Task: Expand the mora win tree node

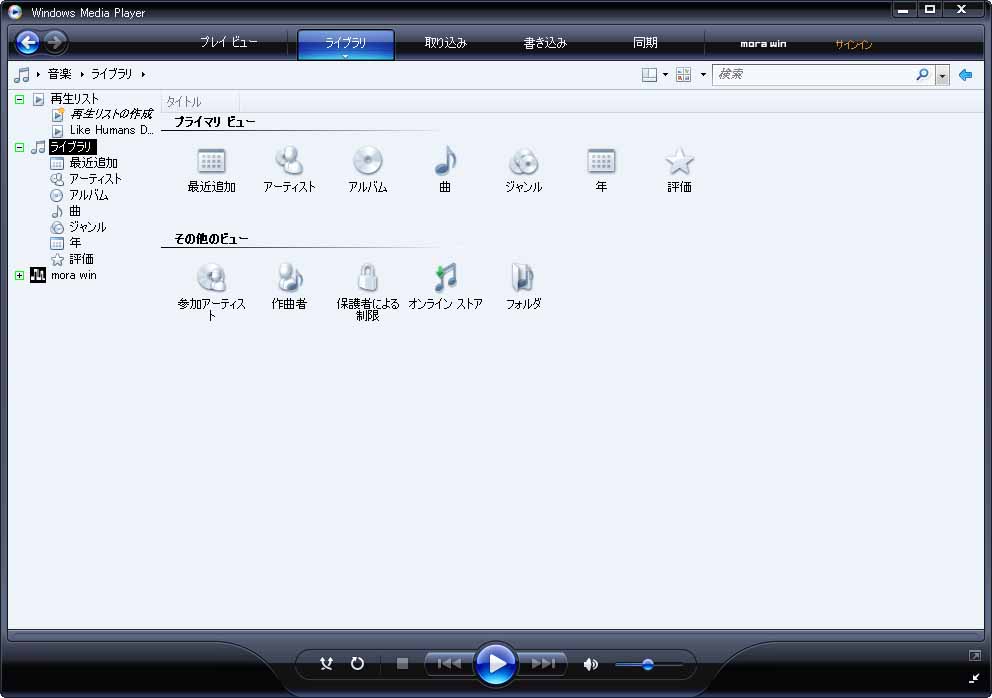Action: pos(20,275)
